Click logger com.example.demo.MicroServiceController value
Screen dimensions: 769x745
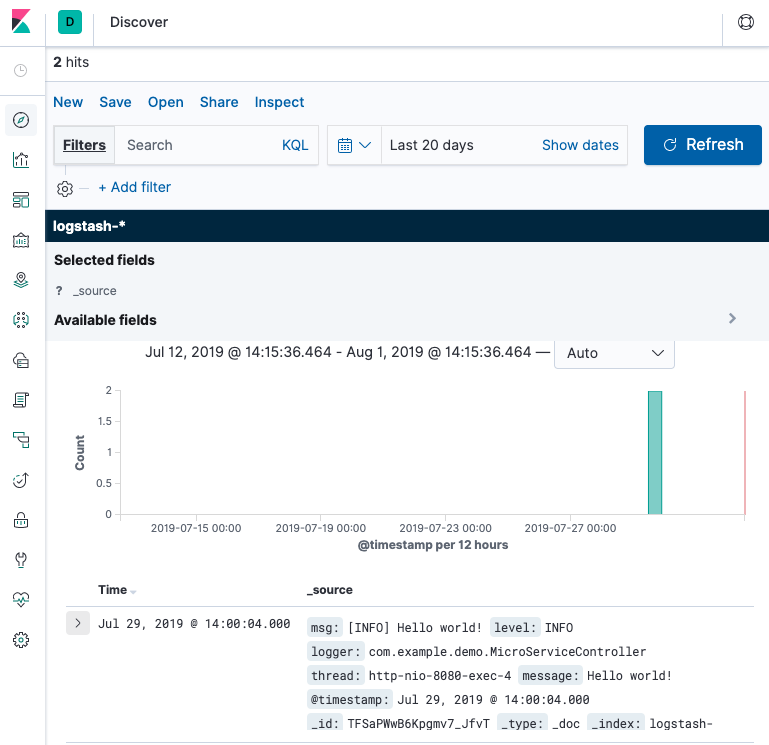click(x=507, y=652)
